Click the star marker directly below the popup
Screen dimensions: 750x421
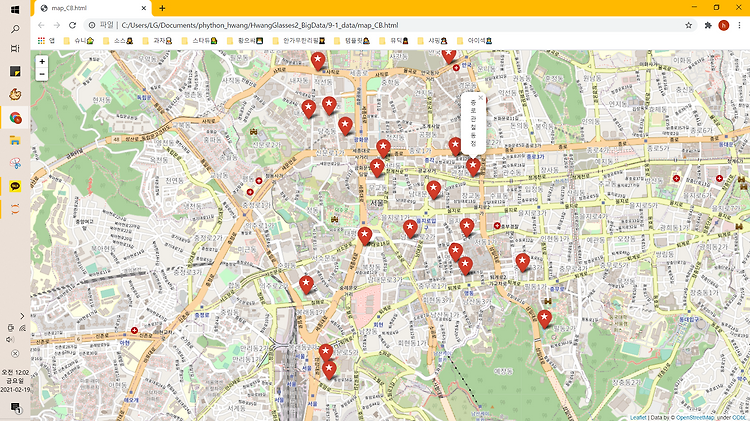[473, 167]
